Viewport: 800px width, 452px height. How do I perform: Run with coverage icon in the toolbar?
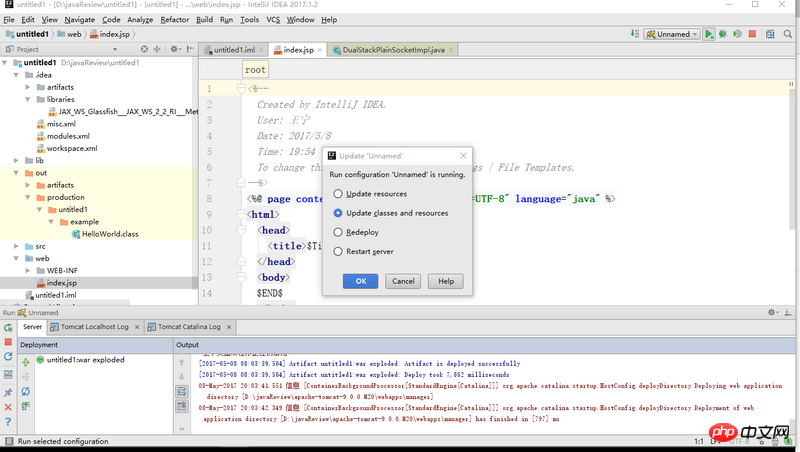pyautogui.click(x=737, y=34)
